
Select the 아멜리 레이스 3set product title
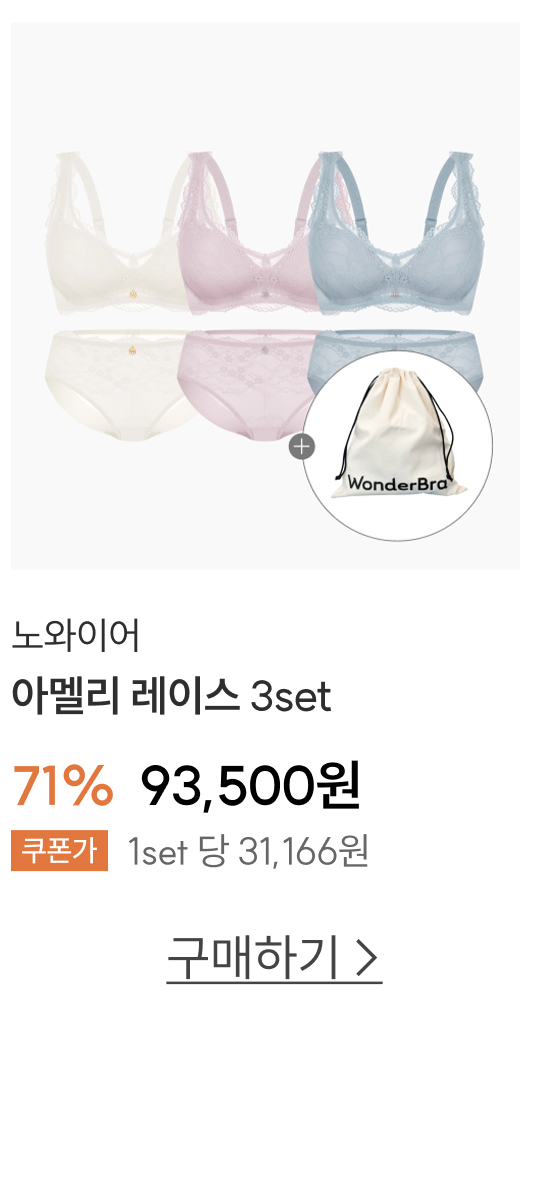[171, 696]
